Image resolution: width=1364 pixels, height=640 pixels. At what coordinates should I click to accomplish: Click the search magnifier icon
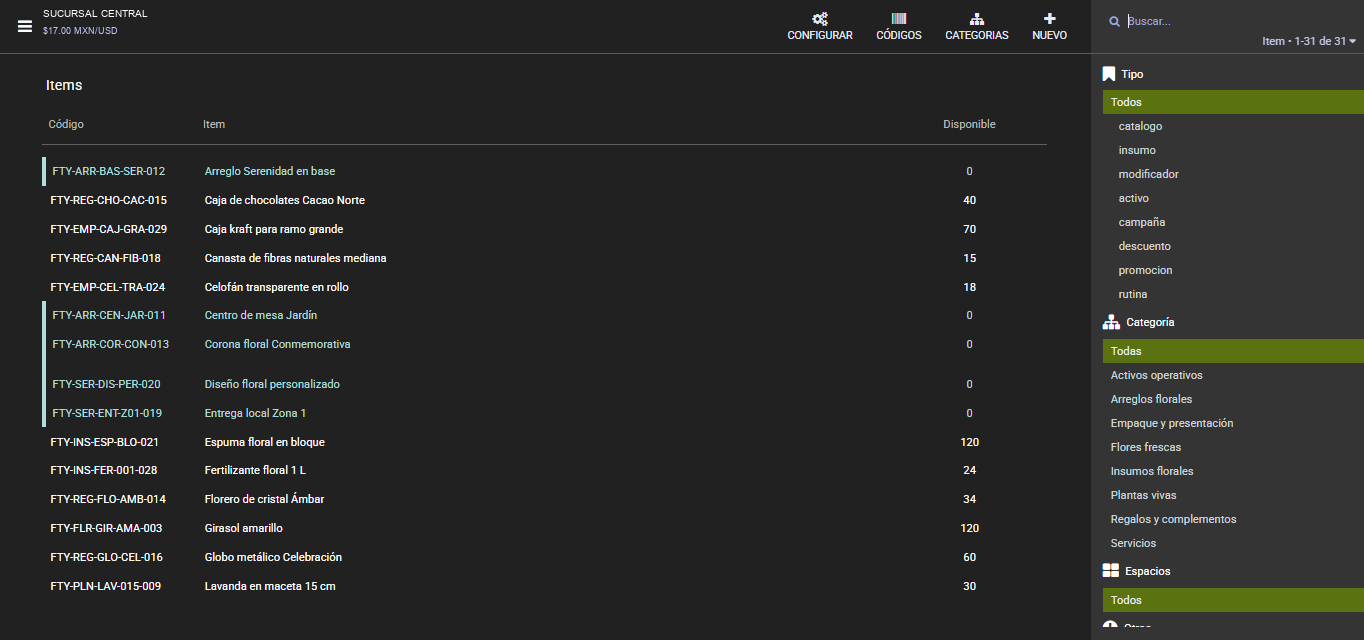(x=1114, y=21)
